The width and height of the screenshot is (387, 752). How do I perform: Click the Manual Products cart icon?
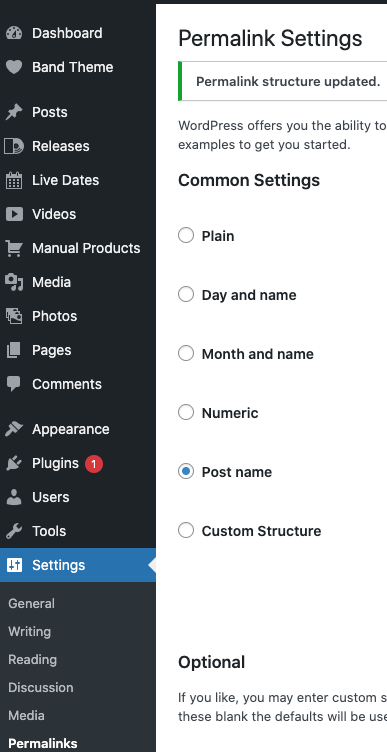point(14,248)
